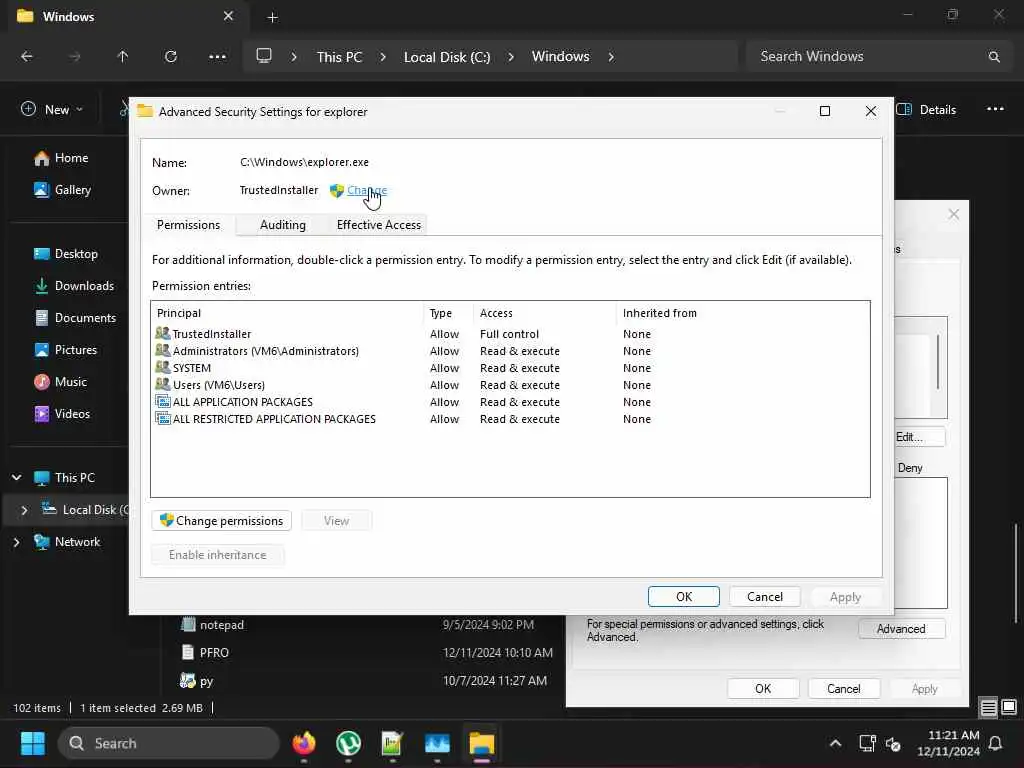Expand the Local Disk tree node
Screen dimensions: 1024x768
[24, 510]
